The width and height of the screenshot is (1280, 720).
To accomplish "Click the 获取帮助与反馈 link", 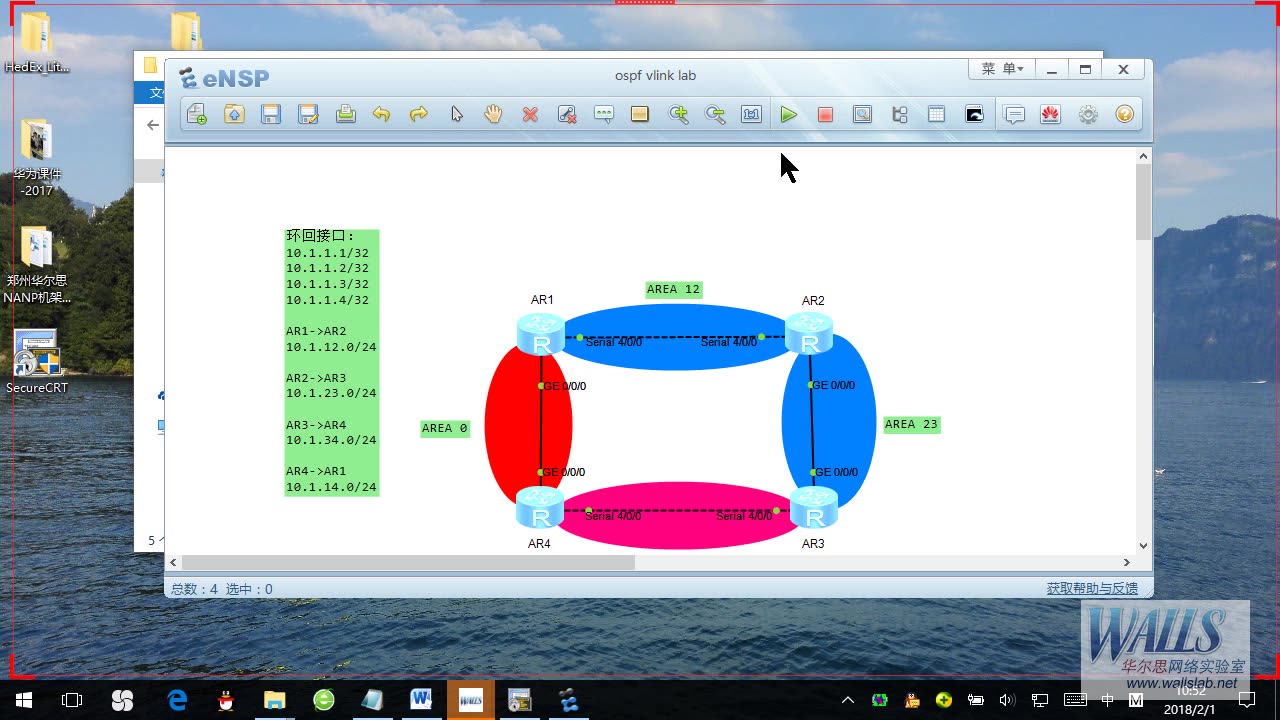I will (x=1092, y=589).
